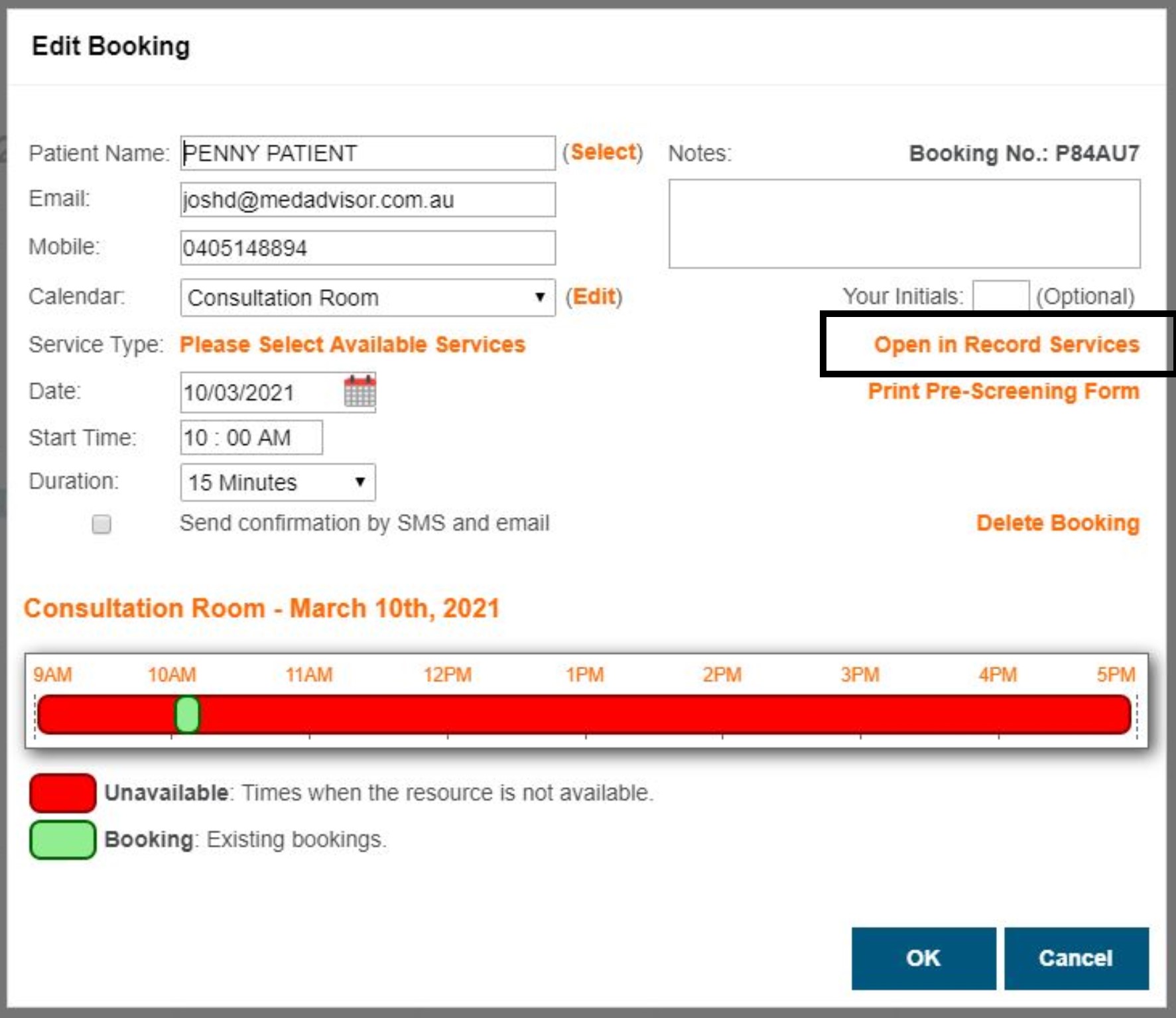The height and width of the screenshot is (1018, 1176).
Task: Click the Edit link beside Calendar
Action: 594,296
